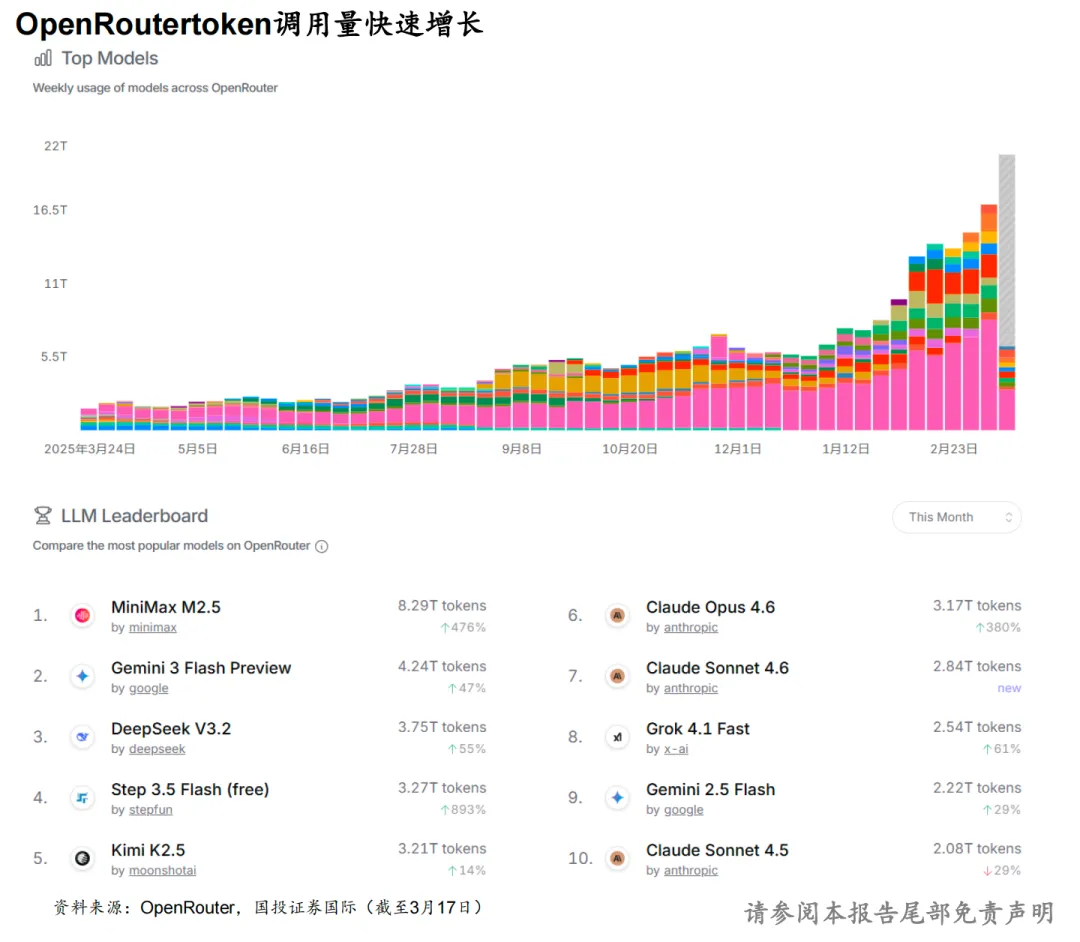The height and width of the screenshot is (942, 1080).
Task: Open the google link under Gemini 2.5 Flash
Action: (x=683, y=809)
